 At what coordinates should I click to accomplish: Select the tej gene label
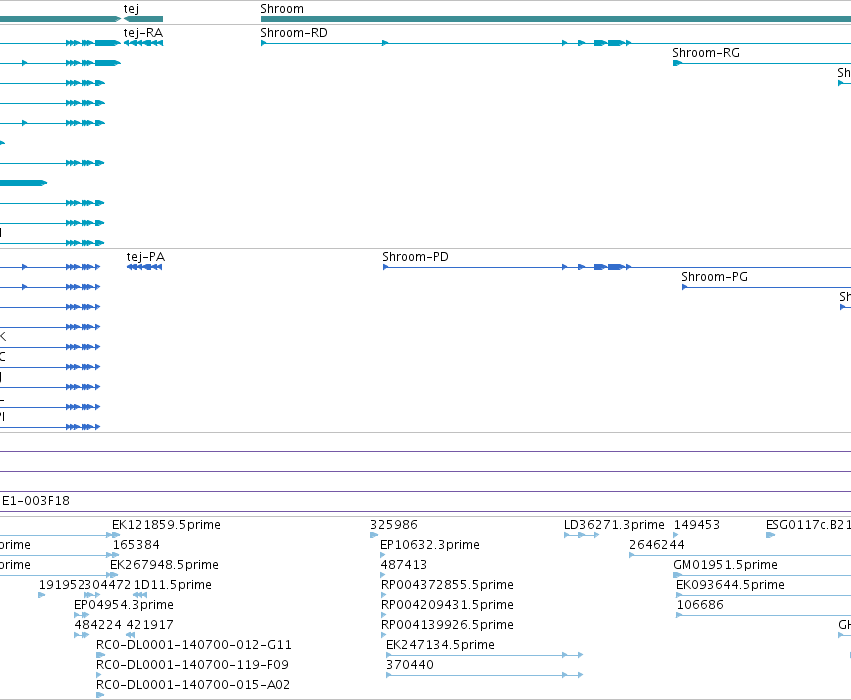coord(131,9)
